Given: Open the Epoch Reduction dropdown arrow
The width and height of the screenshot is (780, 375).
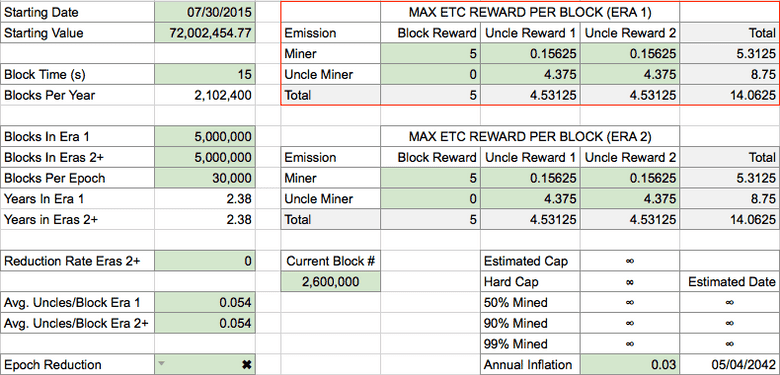Looking at the screenshot, I should click(160, 365).
